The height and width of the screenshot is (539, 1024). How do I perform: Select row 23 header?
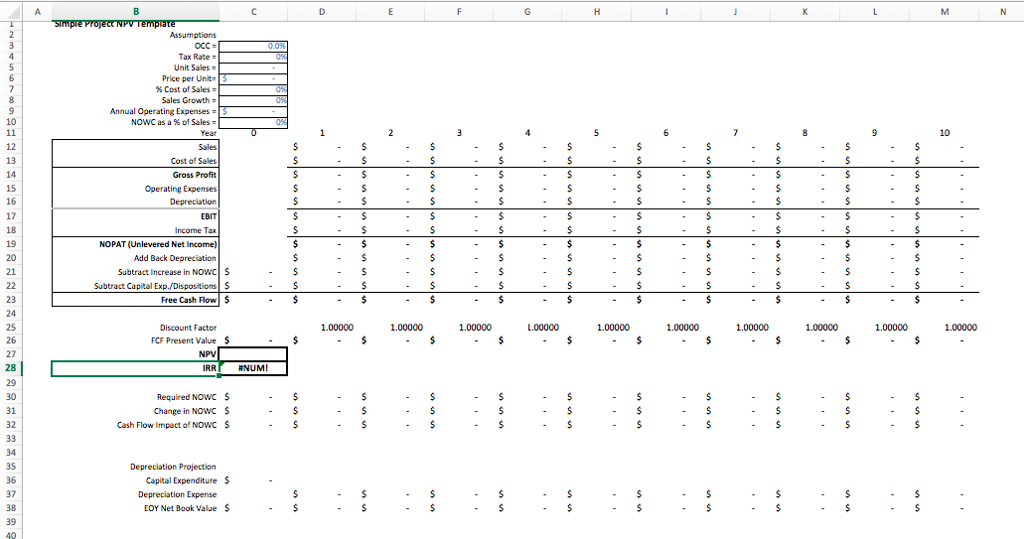coord(10,300)
